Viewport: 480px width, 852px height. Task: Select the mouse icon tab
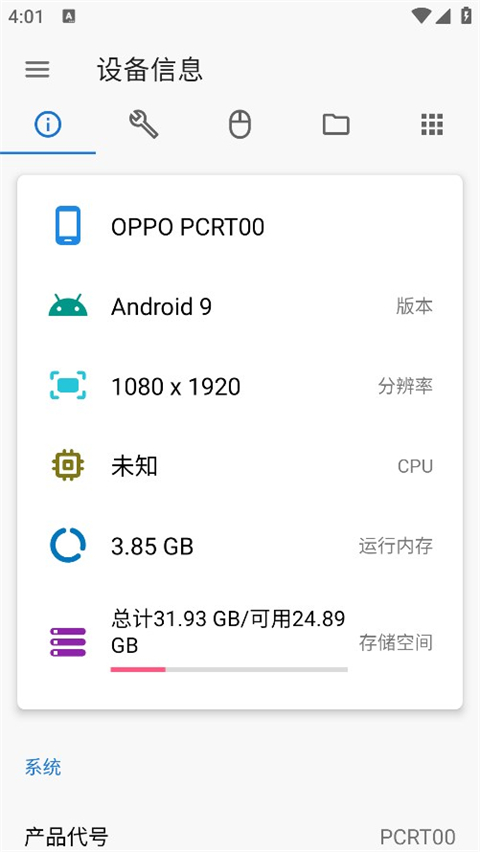click(x=240, y=124)
